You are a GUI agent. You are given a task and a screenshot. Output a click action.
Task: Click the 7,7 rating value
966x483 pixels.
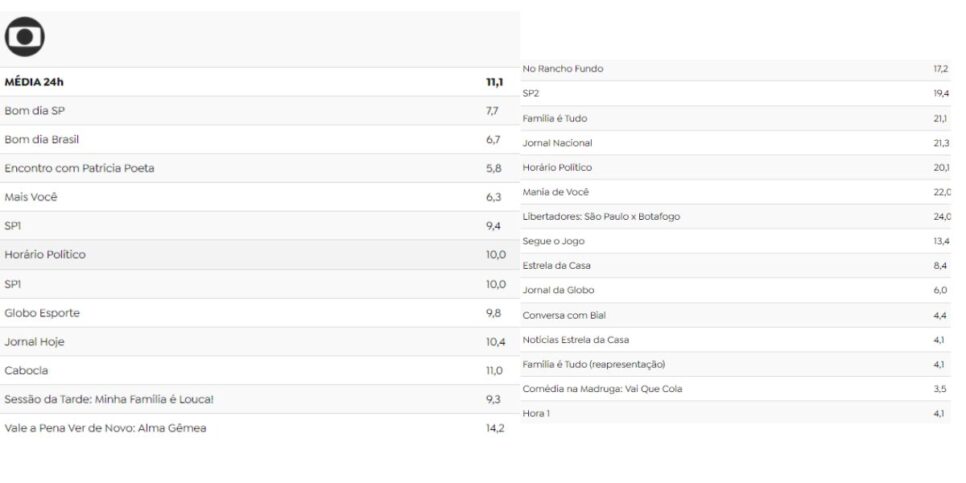(492, 111)
